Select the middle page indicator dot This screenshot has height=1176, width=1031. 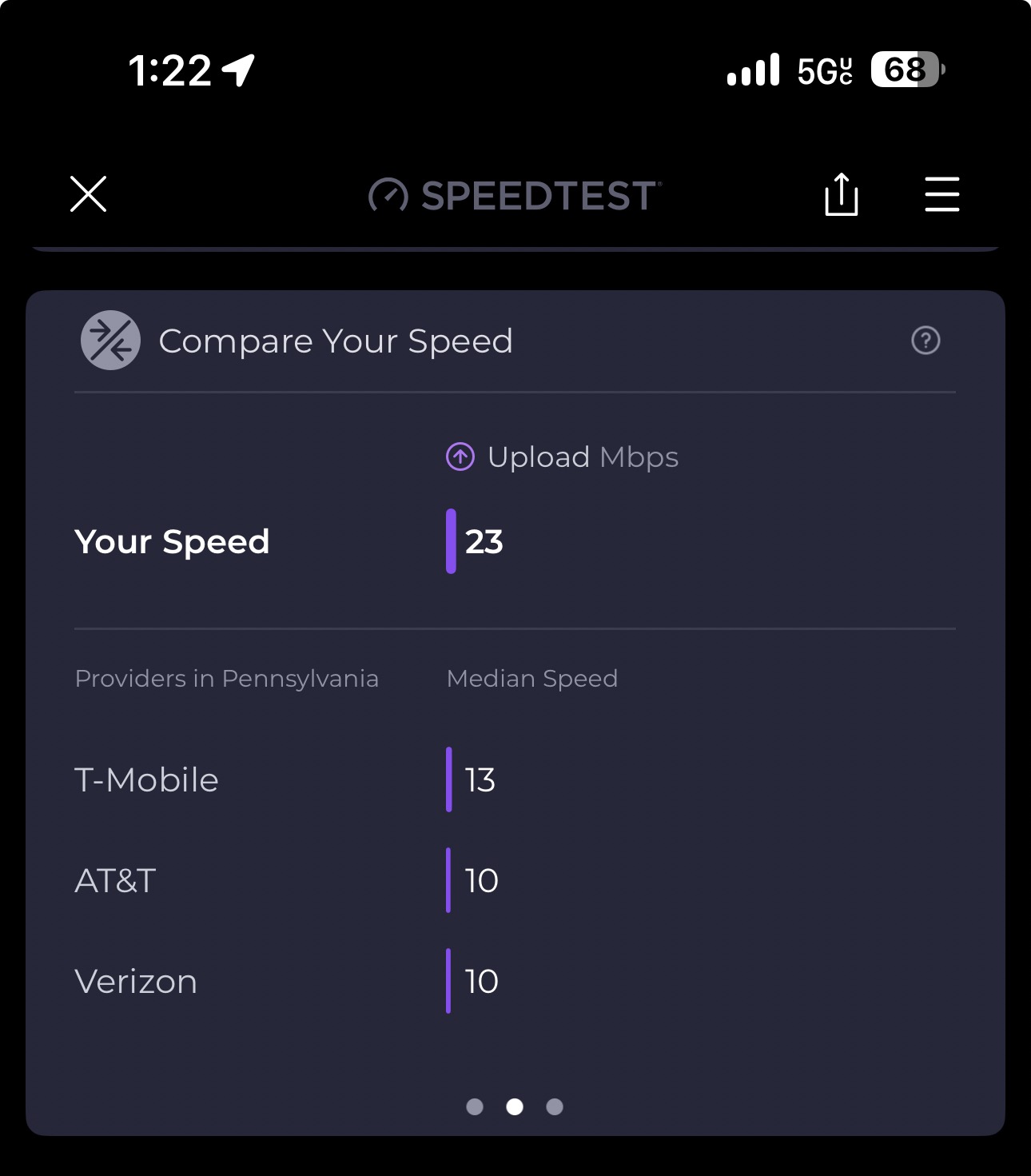tap(515, 1106)
